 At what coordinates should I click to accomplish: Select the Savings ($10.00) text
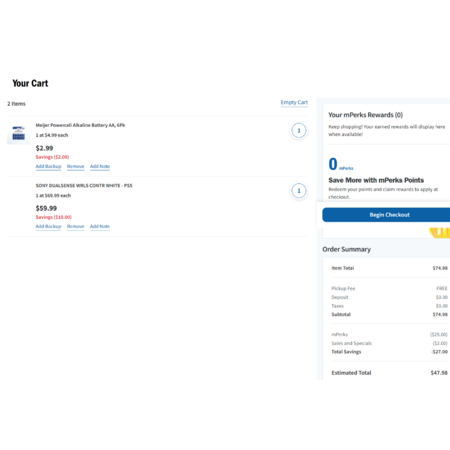tap(54, 217)
